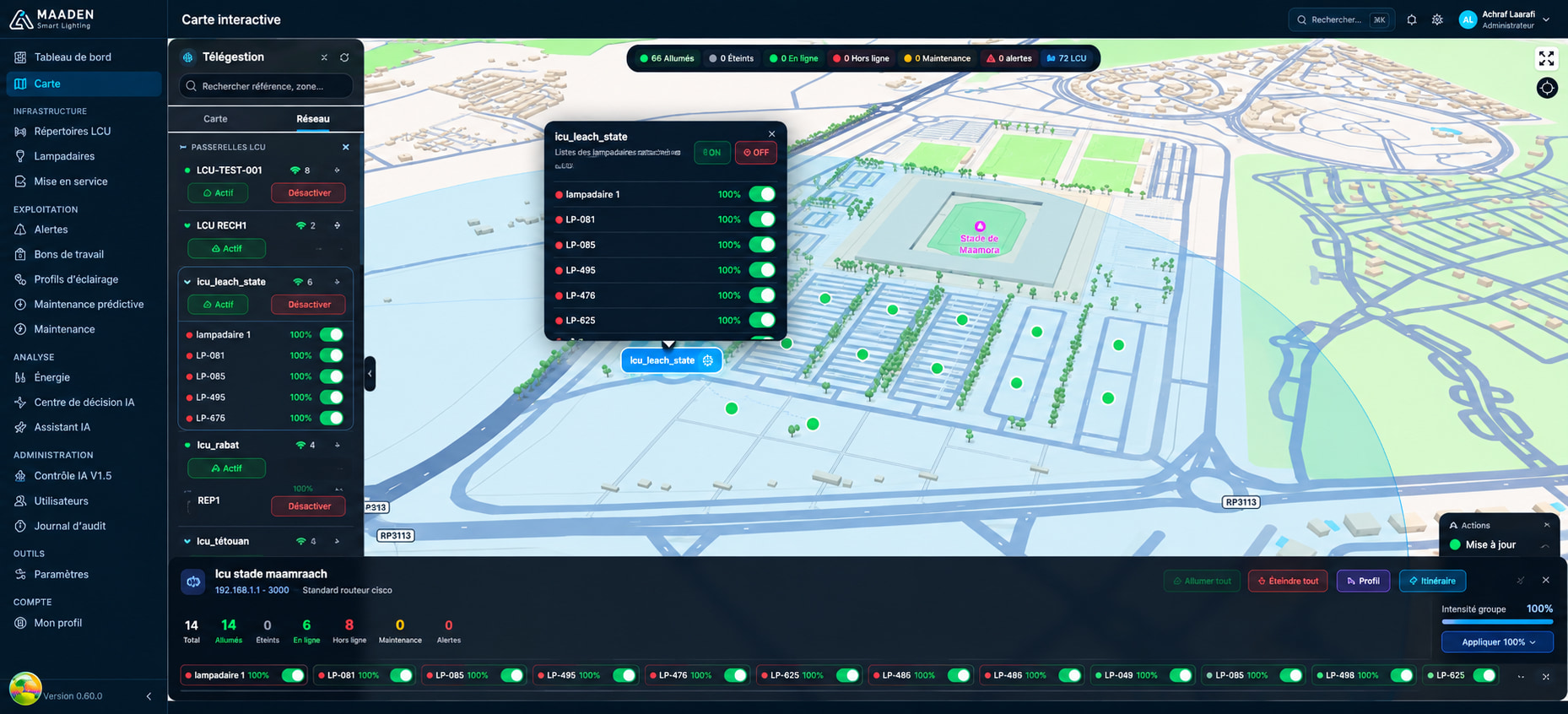The height and width of the screenshot is (714, 1568).
Task: Open Profils d'éclairage menu item
Action: point(84,279)
